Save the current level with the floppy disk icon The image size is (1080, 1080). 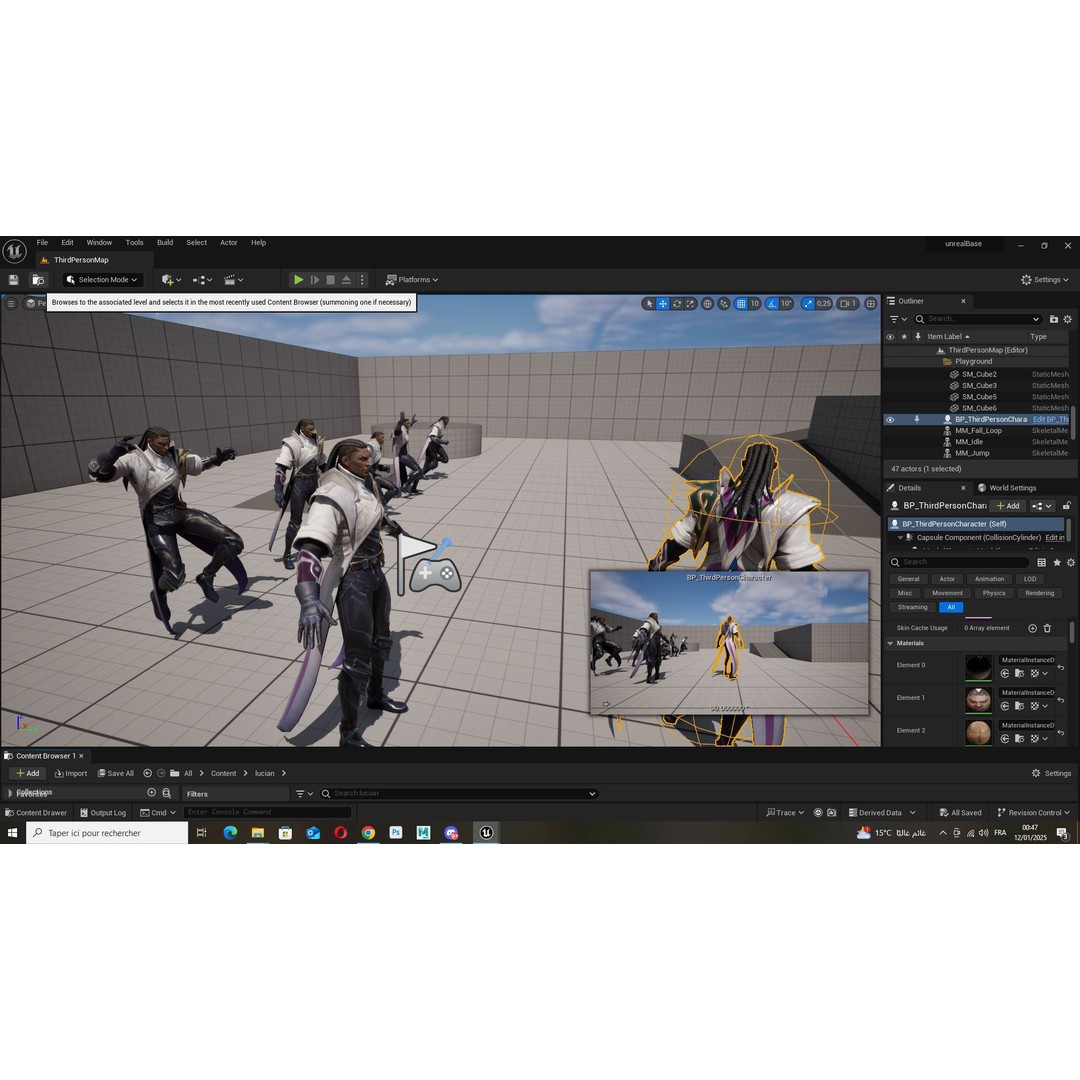pyautogui.click(x=13, y=280)
